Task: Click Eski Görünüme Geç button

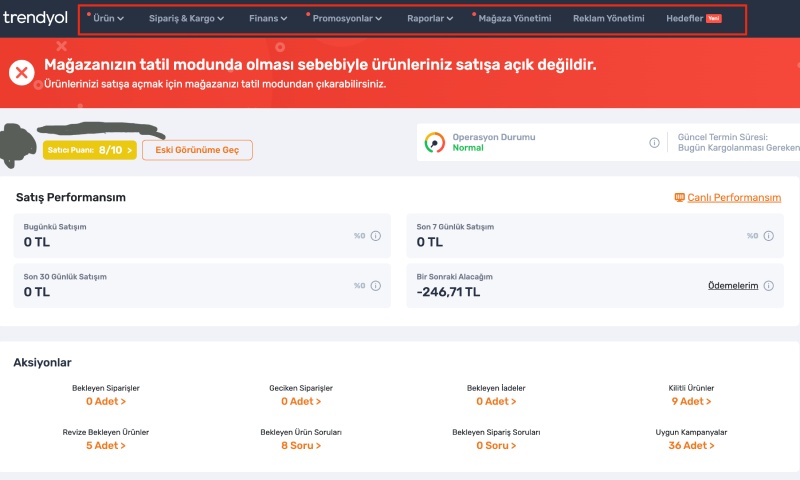Action: [x=197, y=150]
